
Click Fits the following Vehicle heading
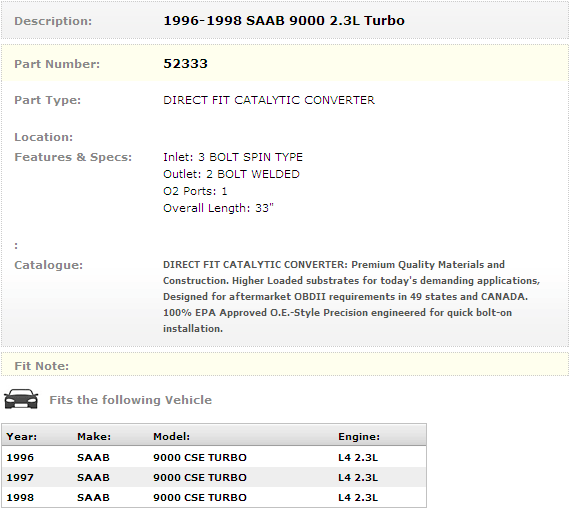coord(131,400)
